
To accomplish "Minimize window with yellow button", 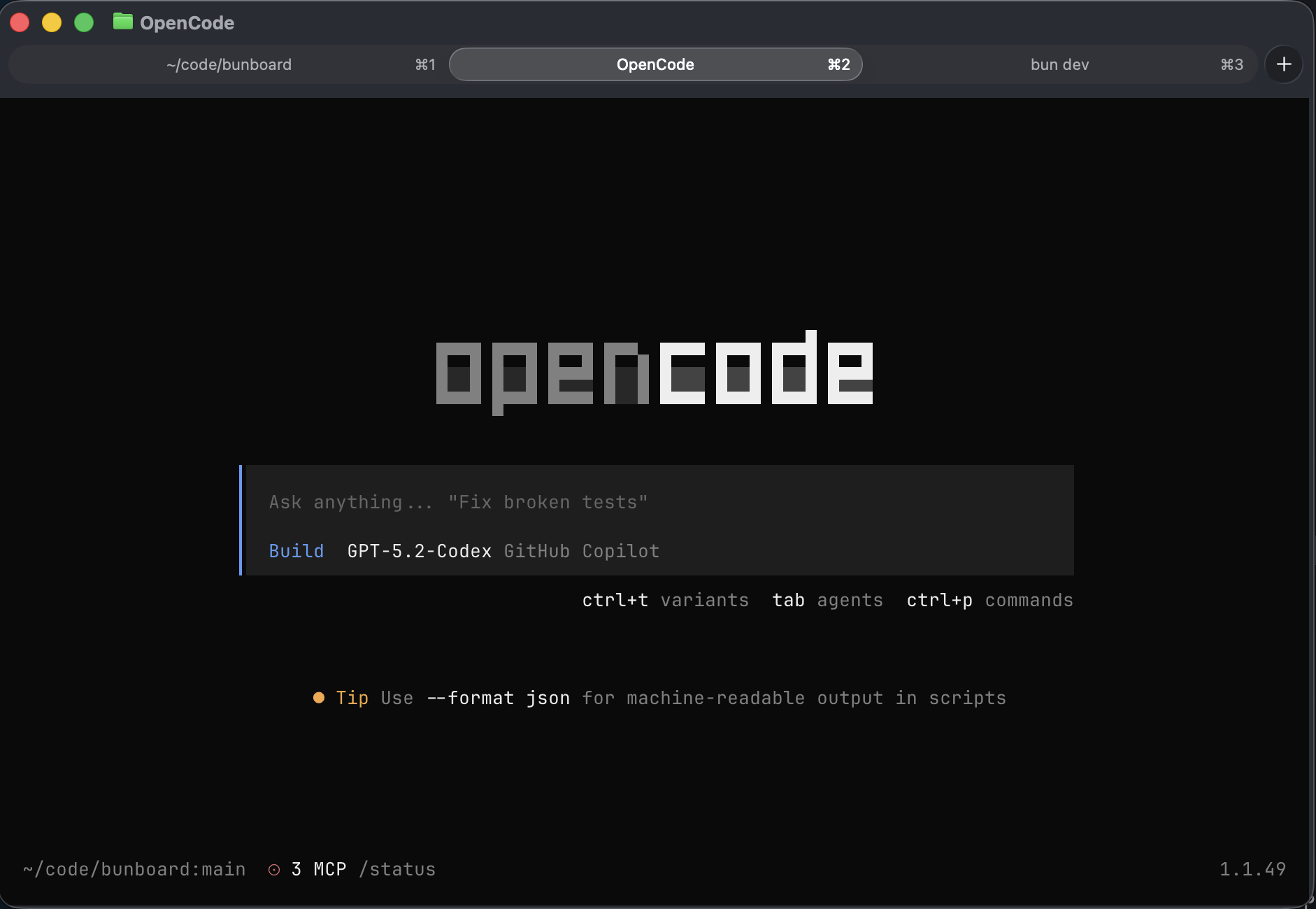I will tap(52, 22).
